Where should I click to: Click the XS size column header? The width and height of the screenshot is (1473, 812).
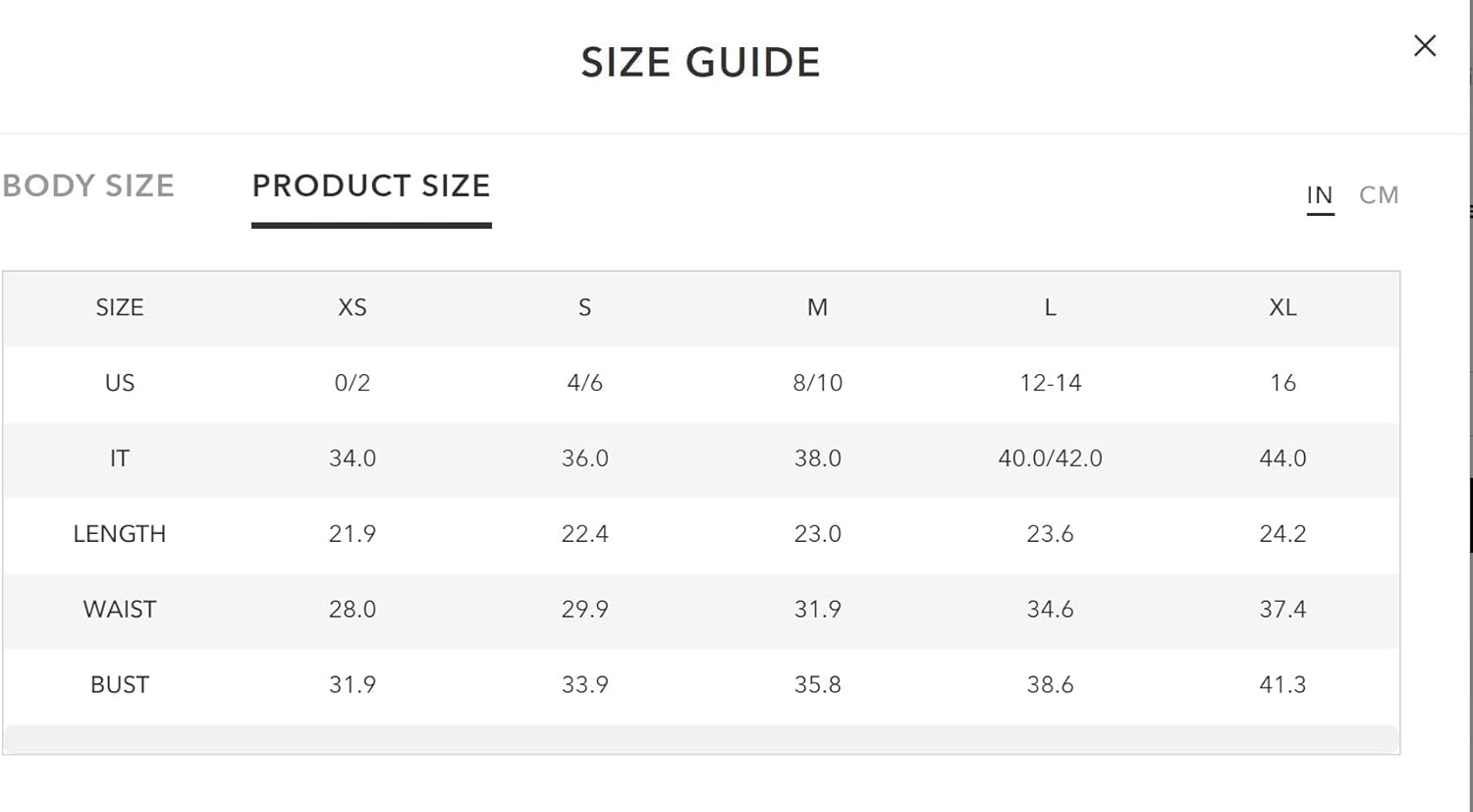tap(353, 307)
